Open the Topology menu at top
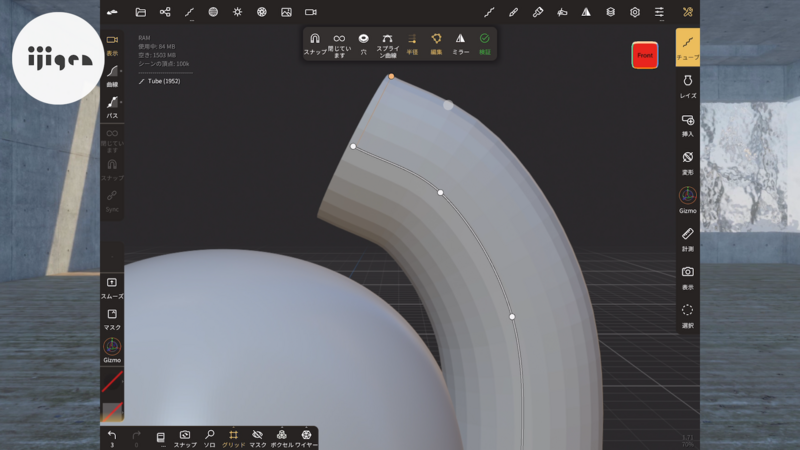The height and width of the screenshot is (450, 800). [189, 12]
